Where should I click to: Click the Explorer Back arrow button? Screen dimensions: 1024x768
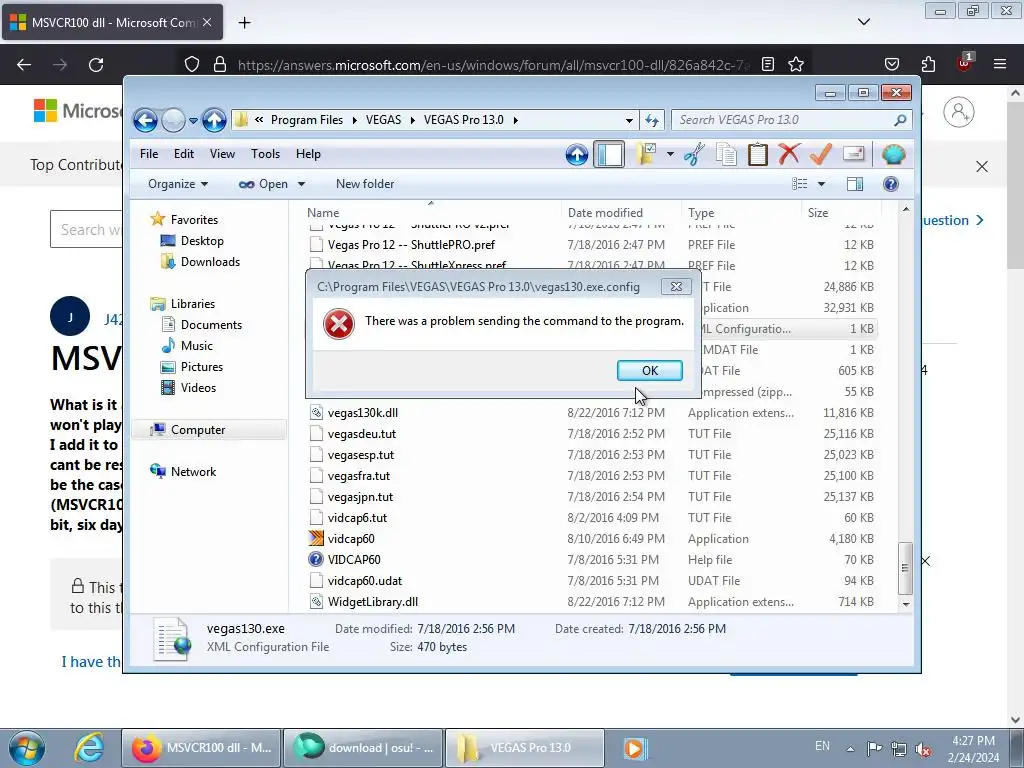(x=145, y=120)
